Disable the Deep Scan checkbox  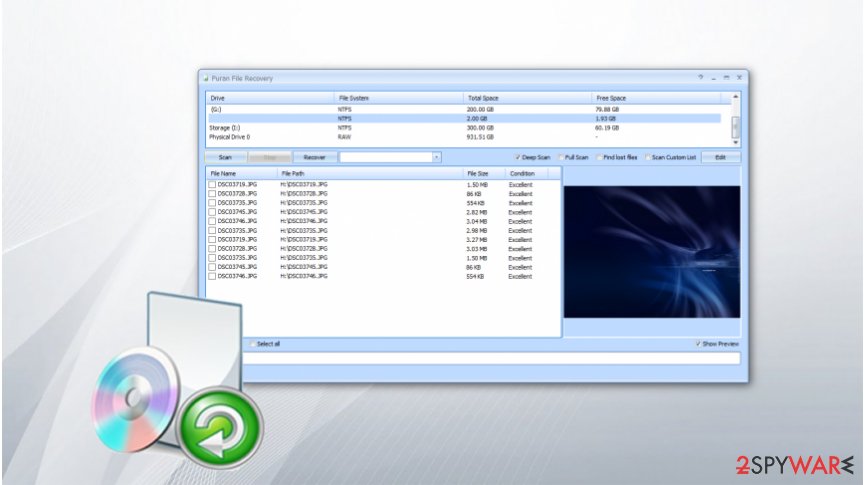point(517,157)
